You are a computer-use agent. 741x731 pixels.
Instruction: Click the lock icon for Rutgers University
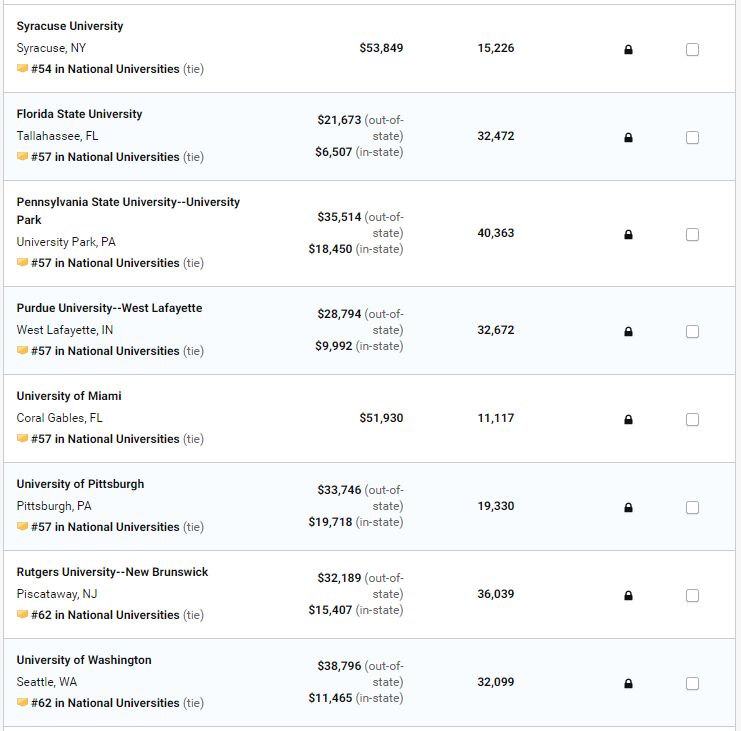pos(628,596)
